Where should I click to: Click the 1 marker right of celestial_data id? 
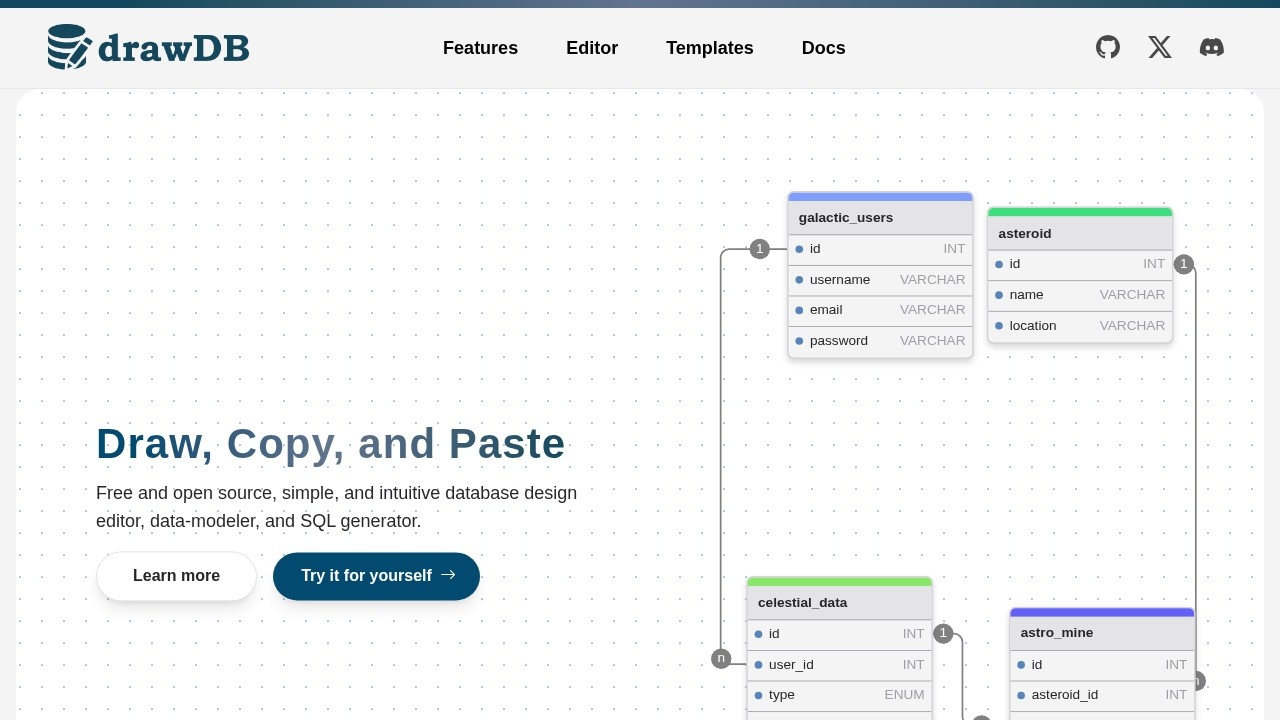(943, 633)
